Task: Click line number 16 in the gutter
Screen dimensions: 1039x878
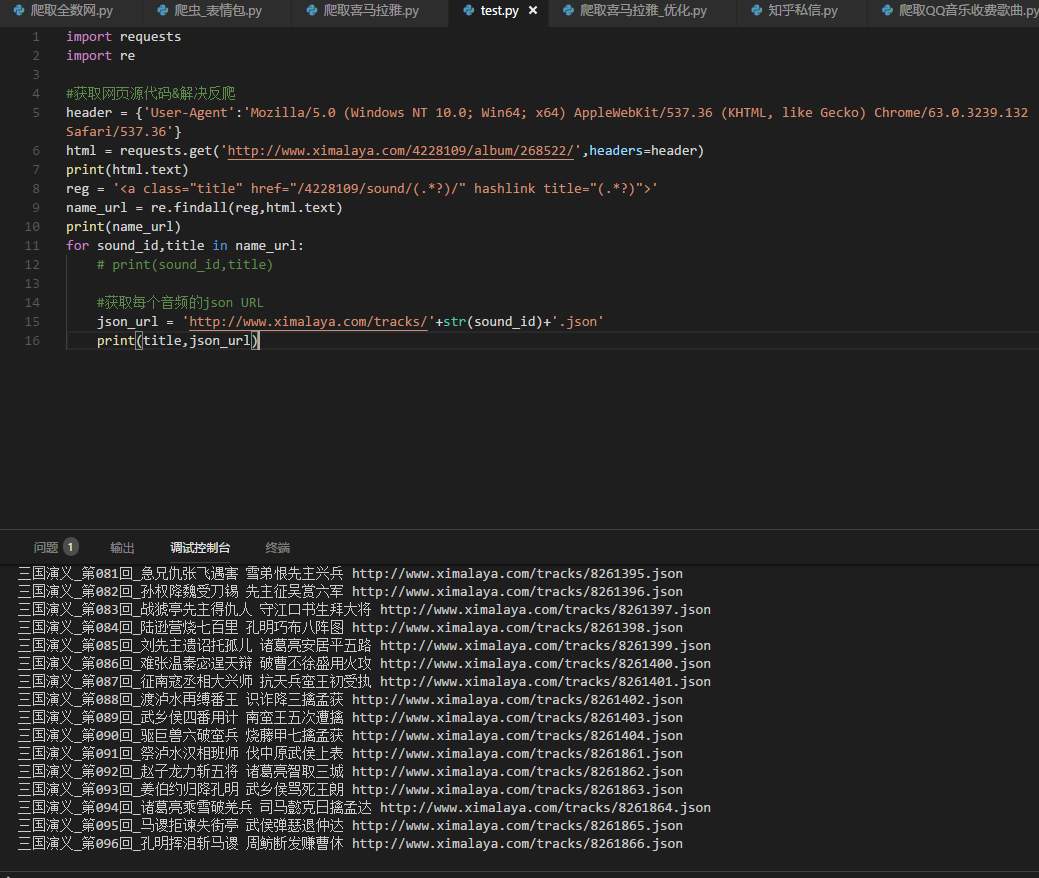Action: [32, 341]
